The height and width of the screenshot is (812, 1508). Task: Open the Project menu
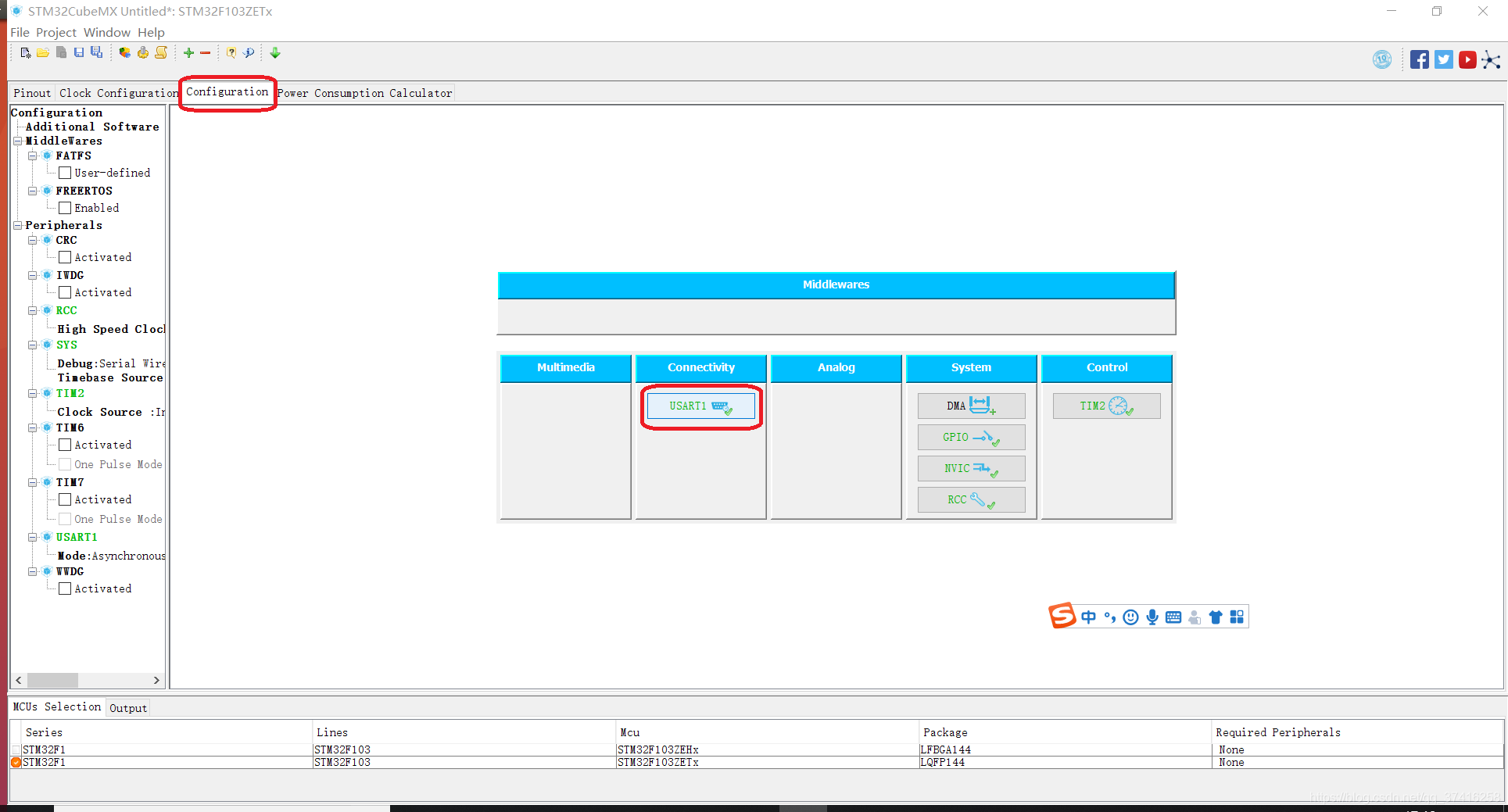click(56, 32)
